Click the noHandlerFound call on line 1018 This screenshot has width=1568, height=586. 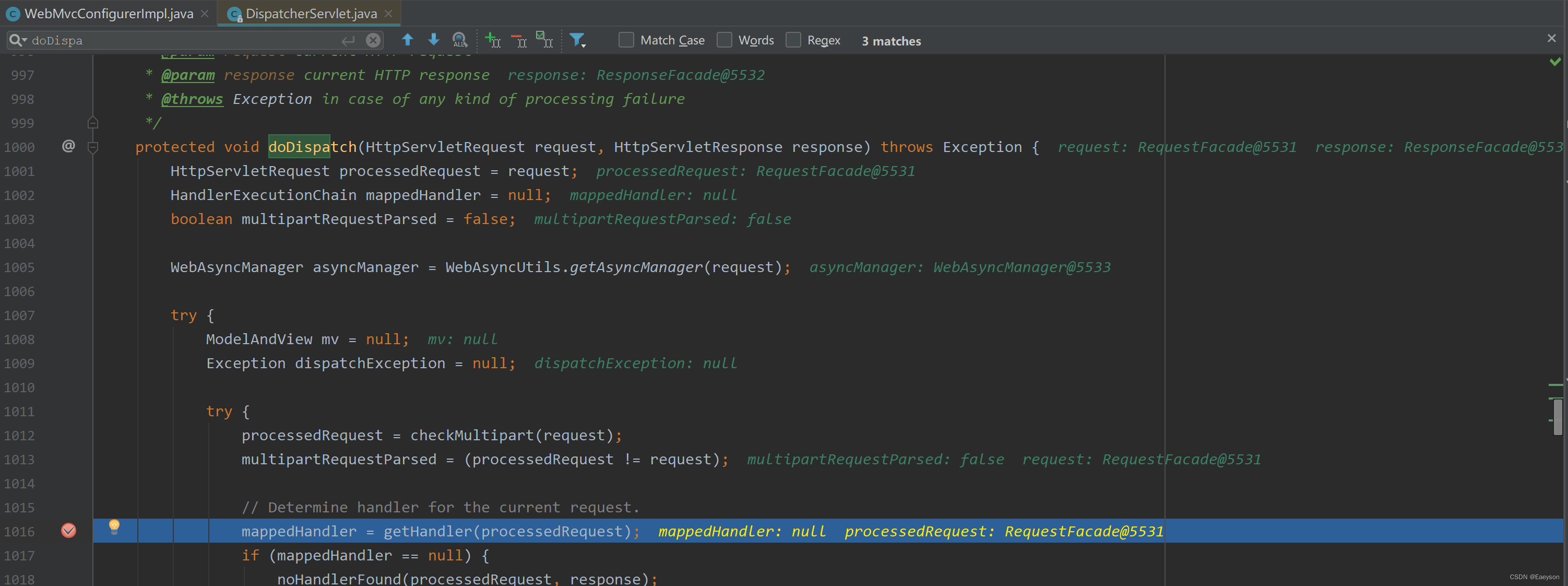[x=339, y=578]
